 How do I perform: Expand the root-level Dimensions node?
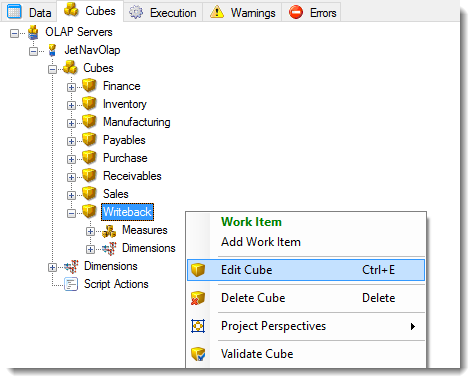click(52, 267)
